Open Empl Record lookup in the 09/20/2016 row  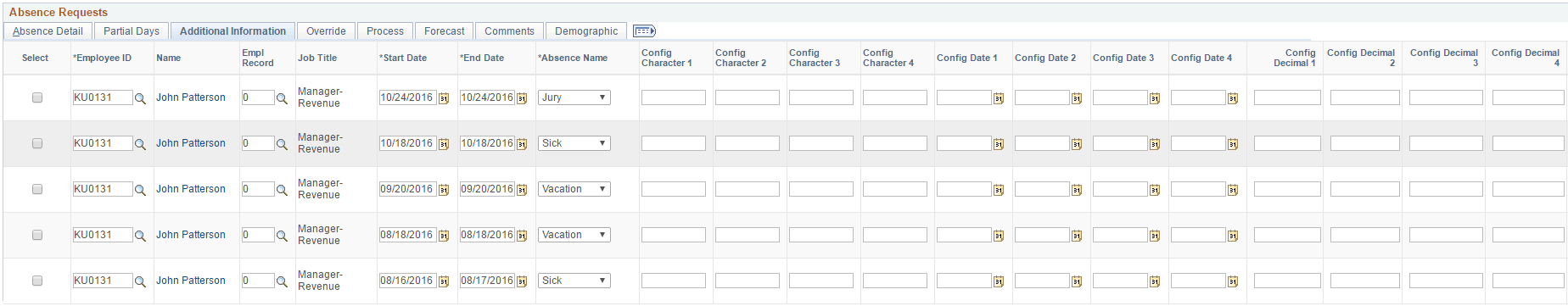282,190
